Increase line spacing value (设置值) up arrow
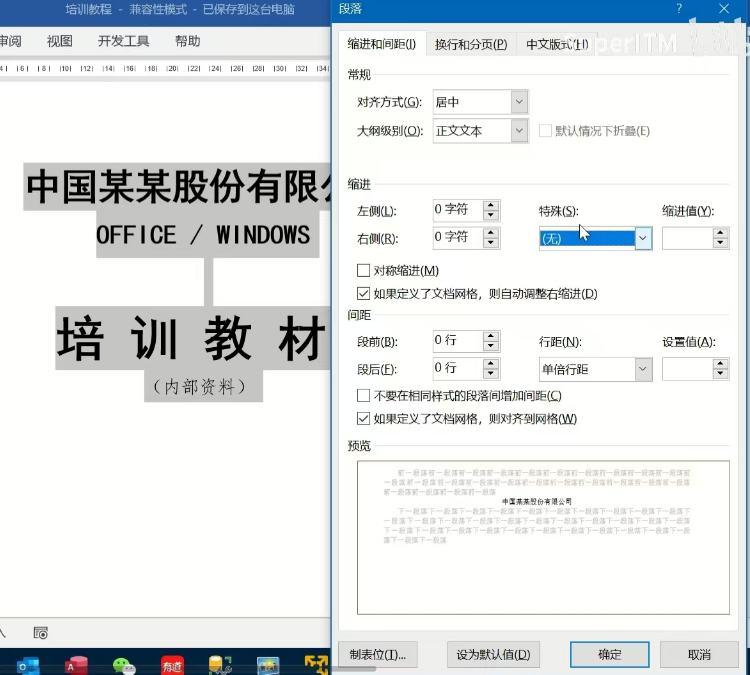The width and height of the screenshot is (750, 675). 720,364
